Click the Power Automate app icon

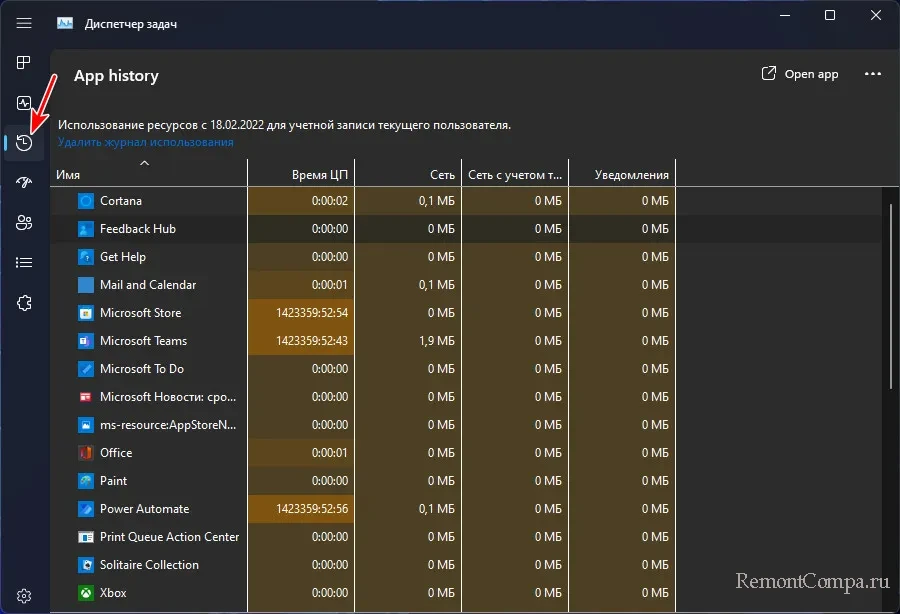coord(86,509)
